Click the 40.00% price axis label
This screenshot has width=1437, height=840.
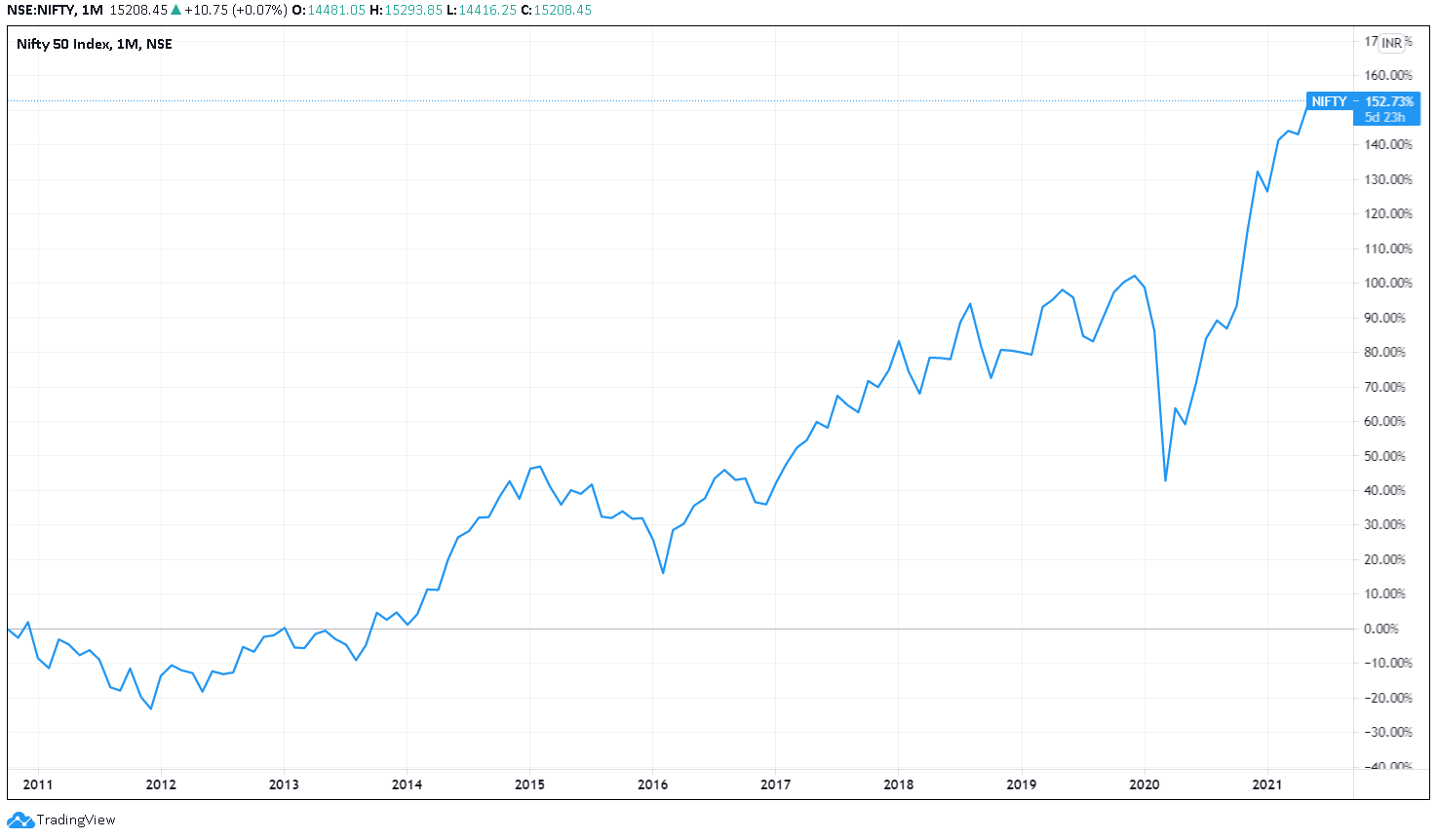click(1384, 490)
